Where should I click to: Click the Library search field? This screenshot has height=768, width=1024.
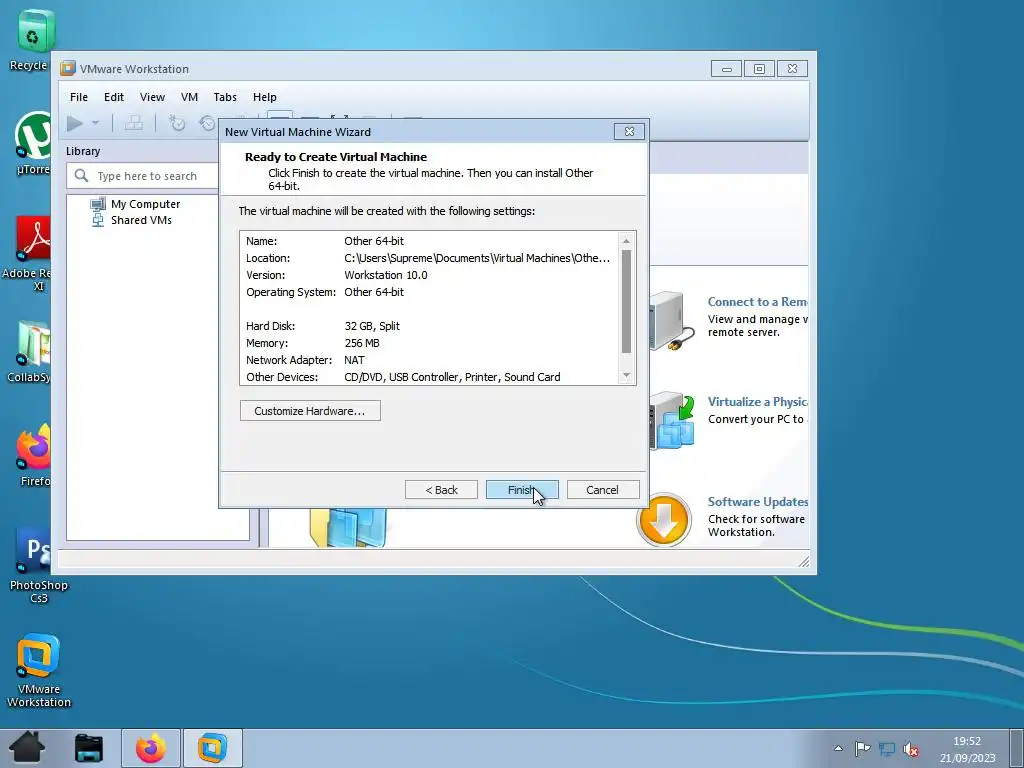(x=142, y=176)
